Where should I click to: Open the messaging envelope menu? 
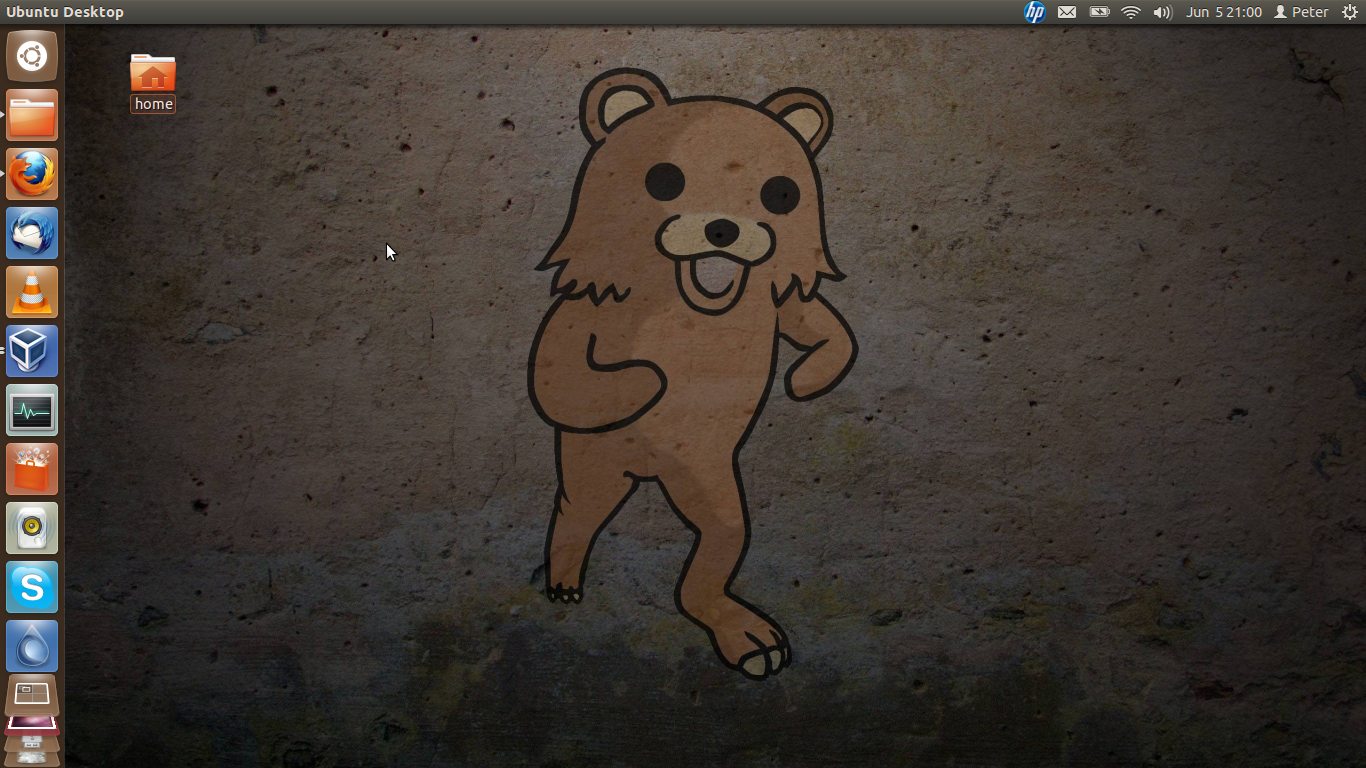(1067, 12)
